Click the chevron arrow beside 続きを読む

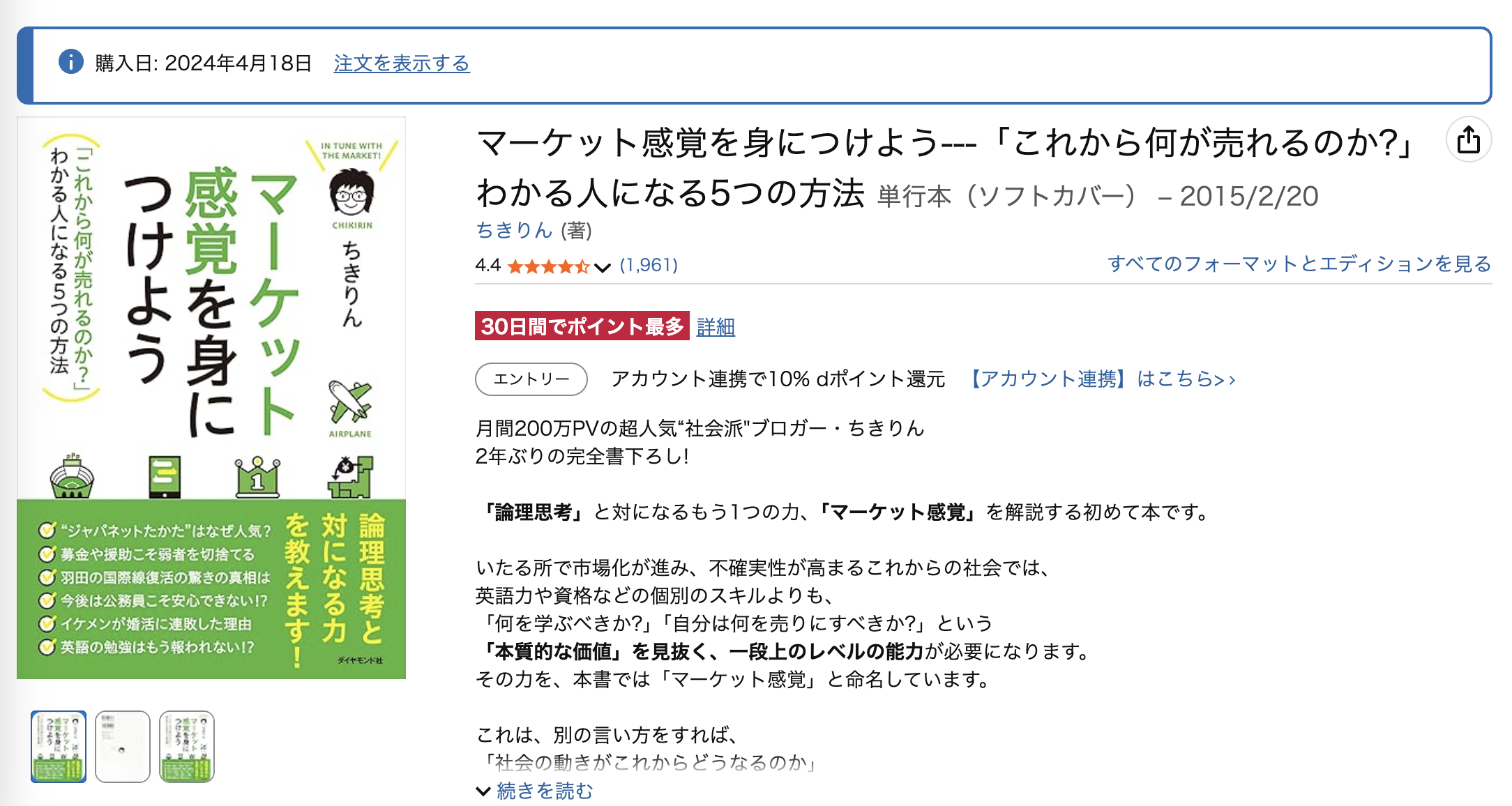click(483, 791)
